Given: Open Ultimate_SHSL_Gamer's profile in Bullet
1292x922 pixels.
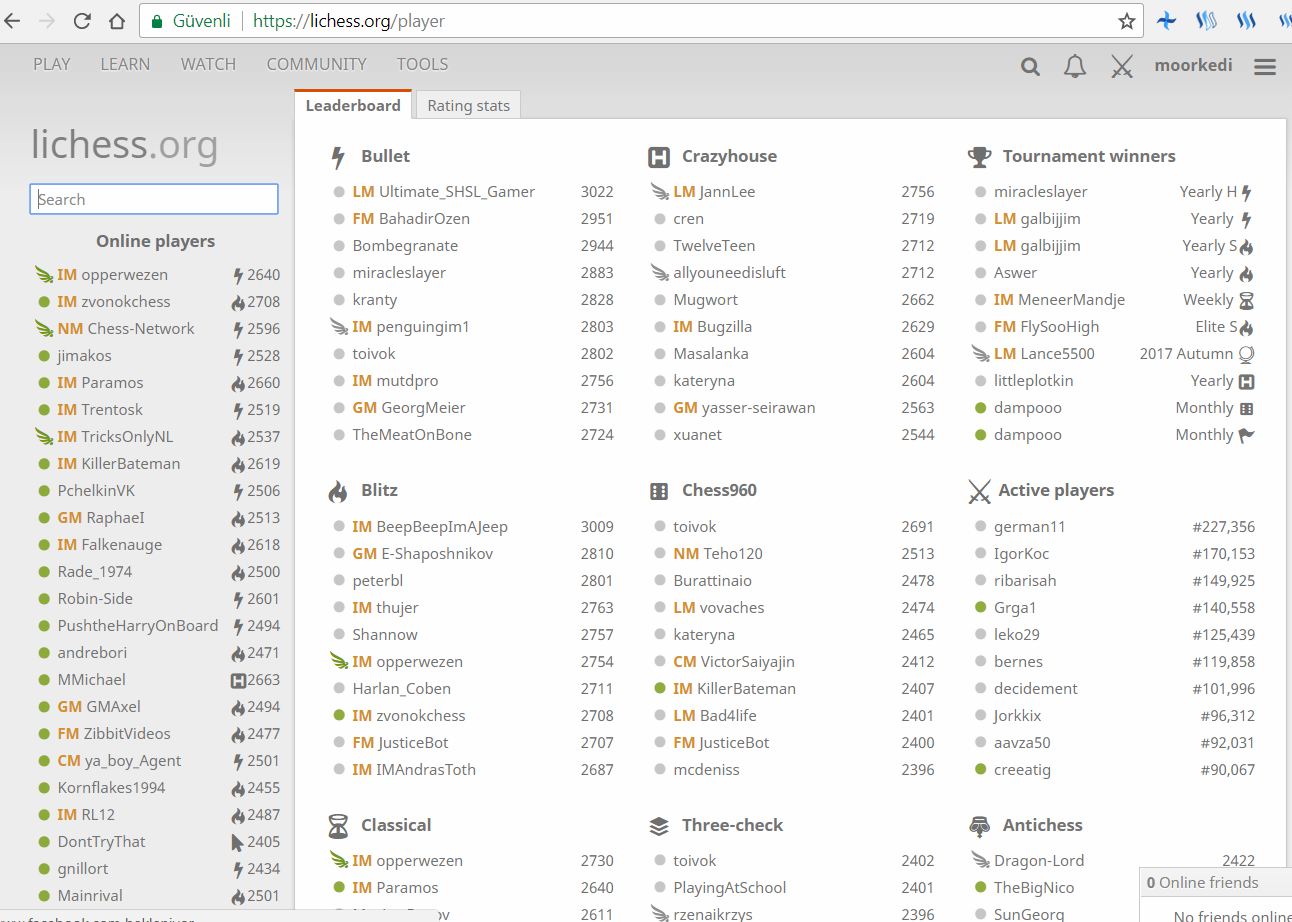Looking at the screenshot, I should coord(444,192).
